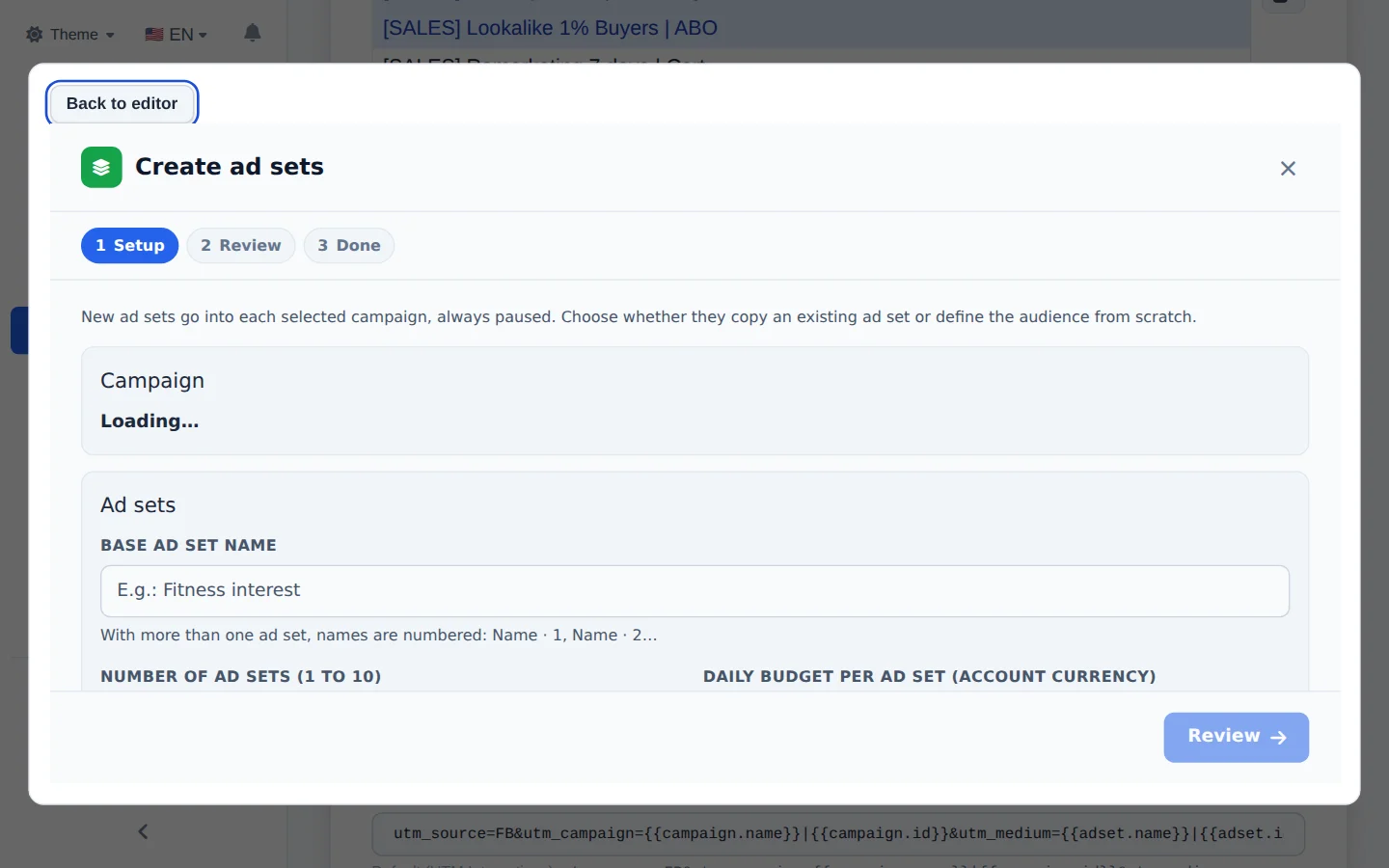The width and height of the screenshot is (1389, 868).
Task: Click the green Create ad sets icon
Action: pos(101,167)
